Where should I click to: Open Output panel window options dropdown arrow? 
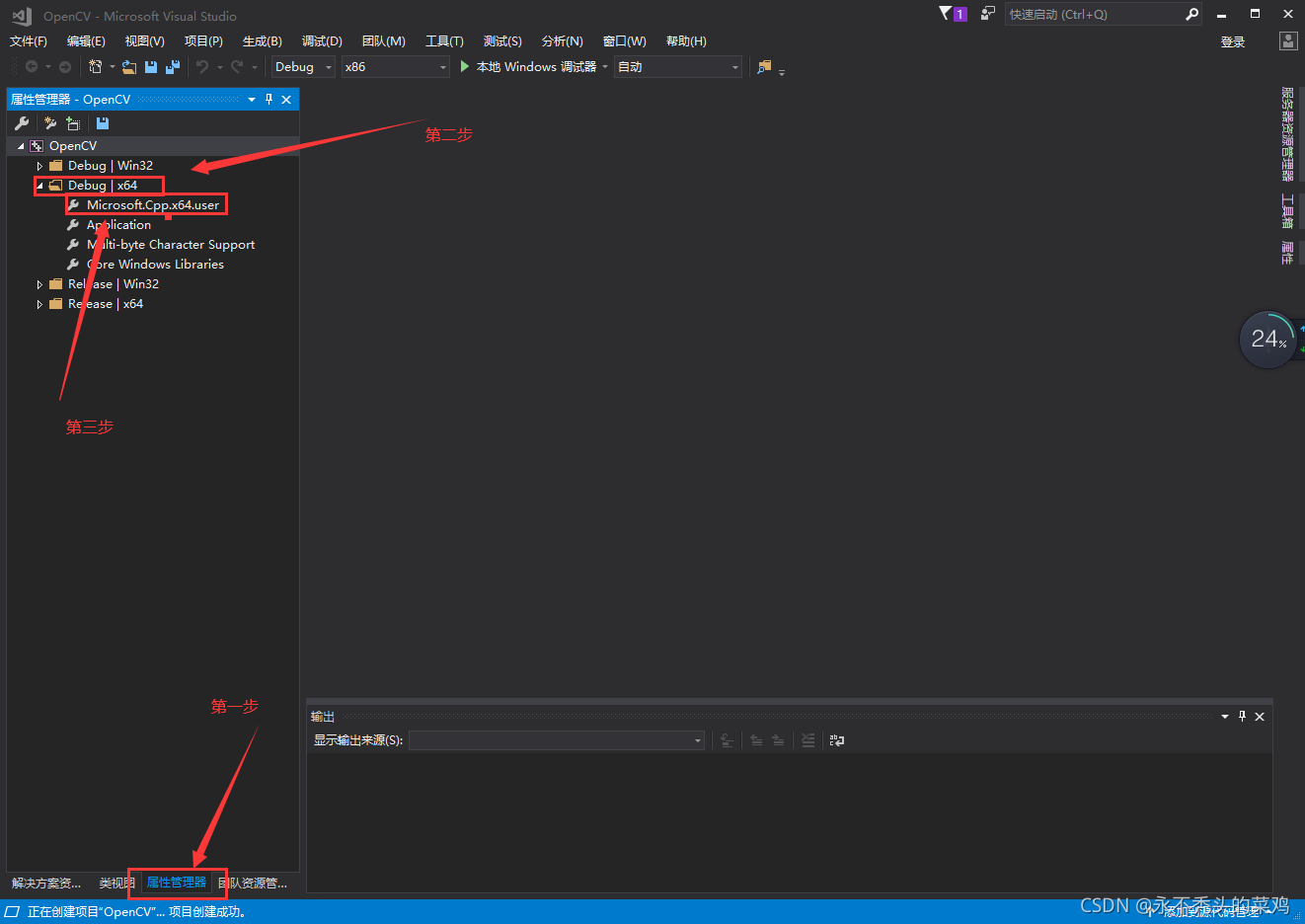coord(1225,717)
